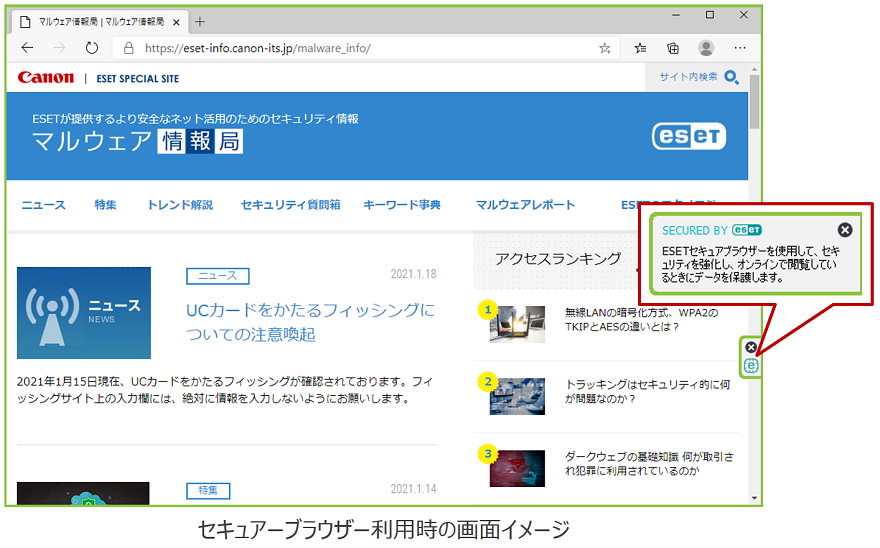The width and height of the screenshot is (880, 548).
Task: Click the favorite star in address bar
Action: click(x=604, y=48)
